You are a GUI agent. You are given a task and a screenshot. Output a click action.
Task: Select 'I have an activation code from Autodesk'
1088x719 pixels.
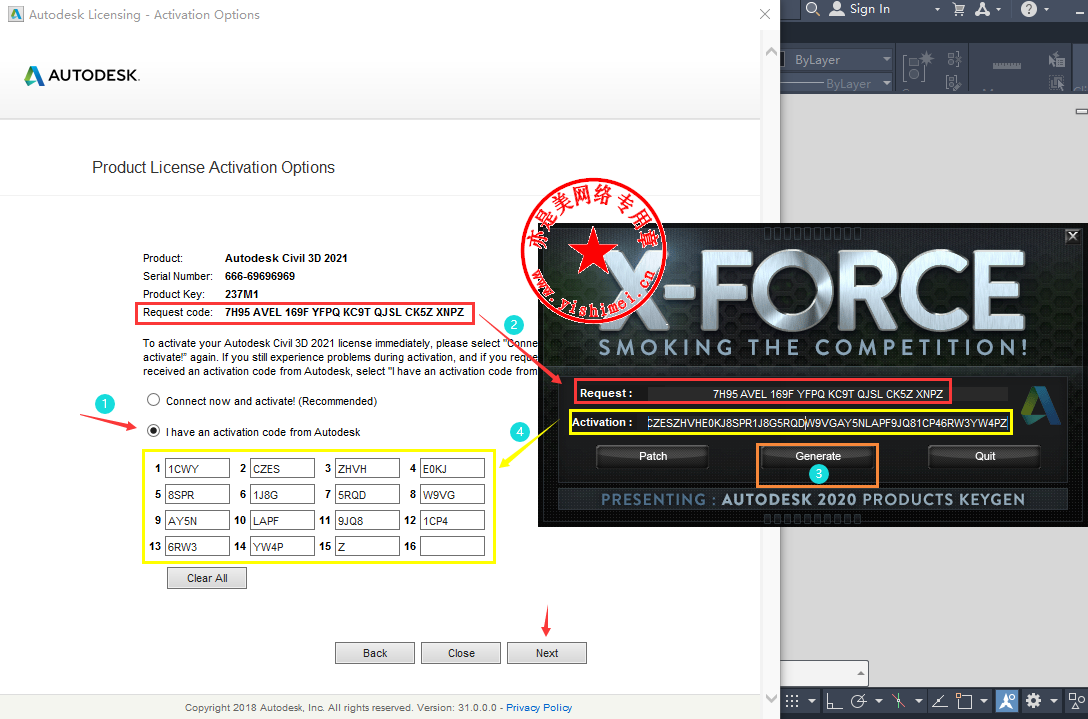click(153, 430)
